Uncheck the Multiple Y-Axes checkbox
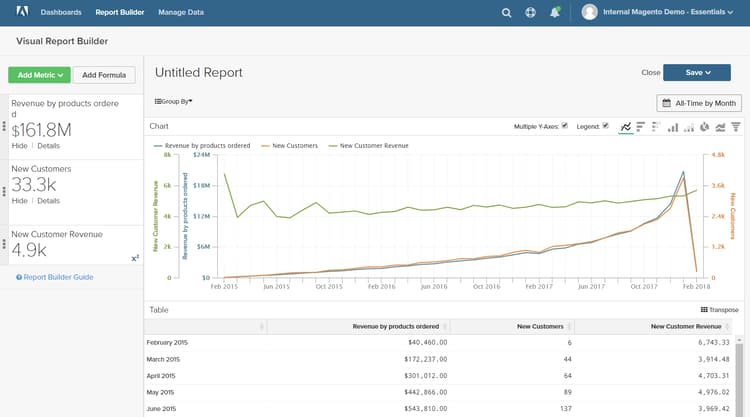The width and height of the screenshot is (750, 417). click(565, 126)
